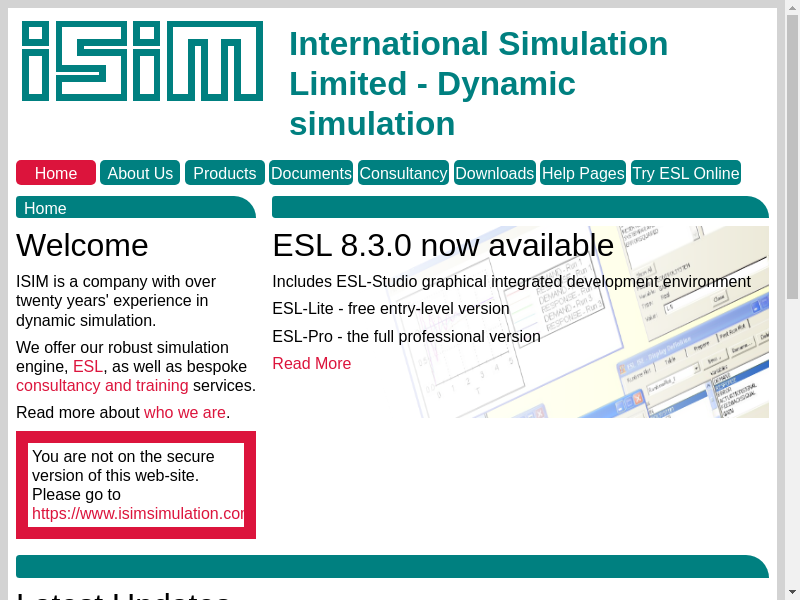Go to the About Us page
The height and width of the screenshot is (600, 800).
tap(140, 173)
